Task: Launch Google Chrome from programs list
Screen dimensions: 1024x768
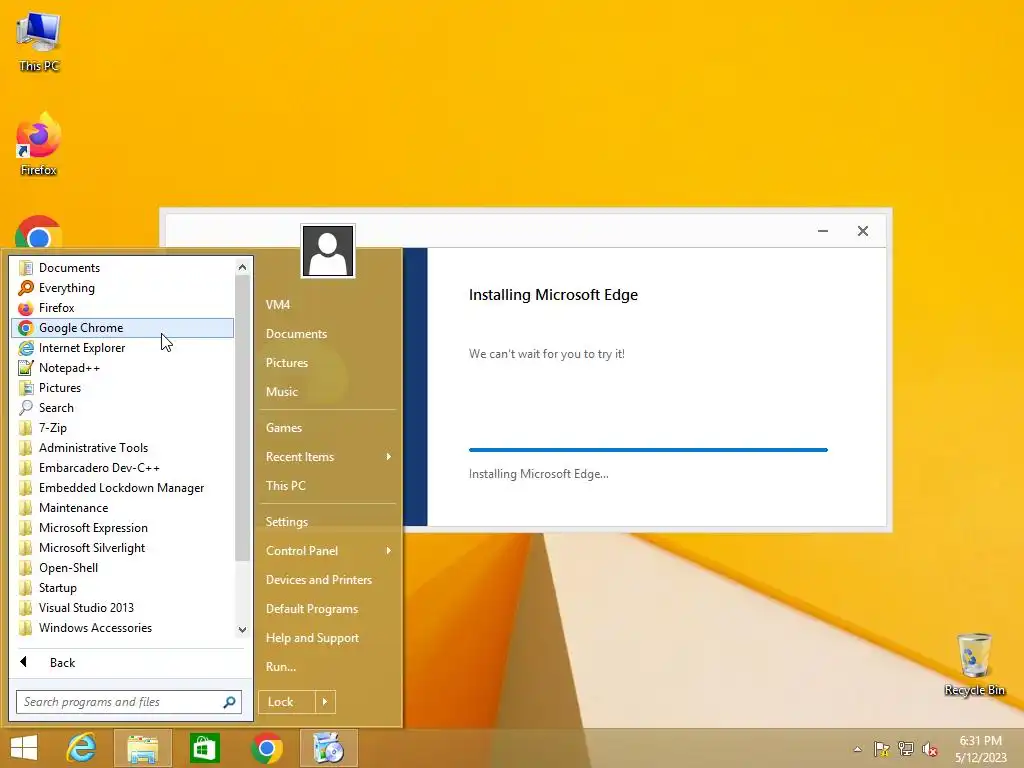Action: (x=123, y=328)
